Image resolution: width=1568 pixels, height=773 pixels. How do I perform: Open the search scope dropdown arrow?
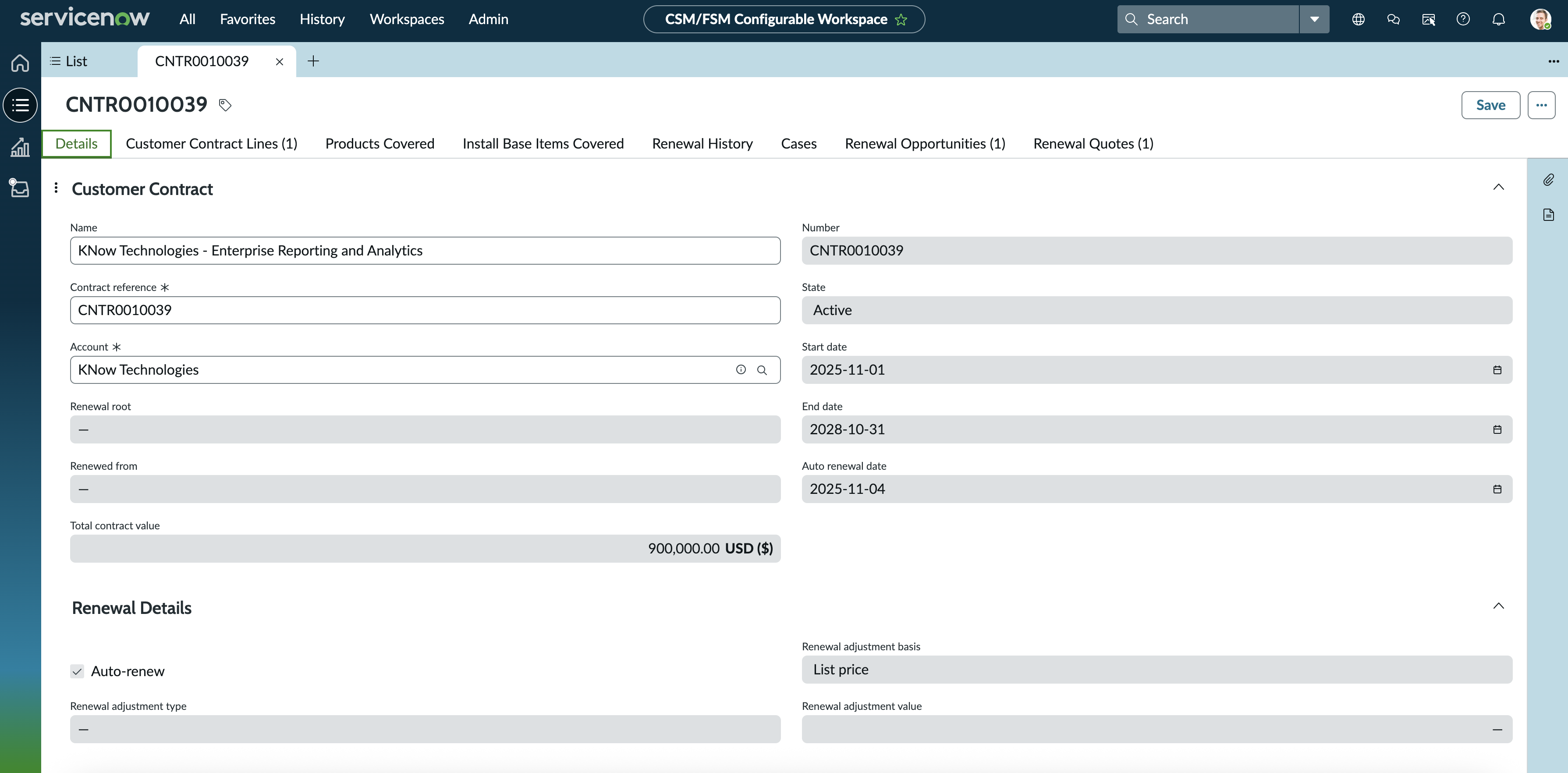(x=1314, y=19)
